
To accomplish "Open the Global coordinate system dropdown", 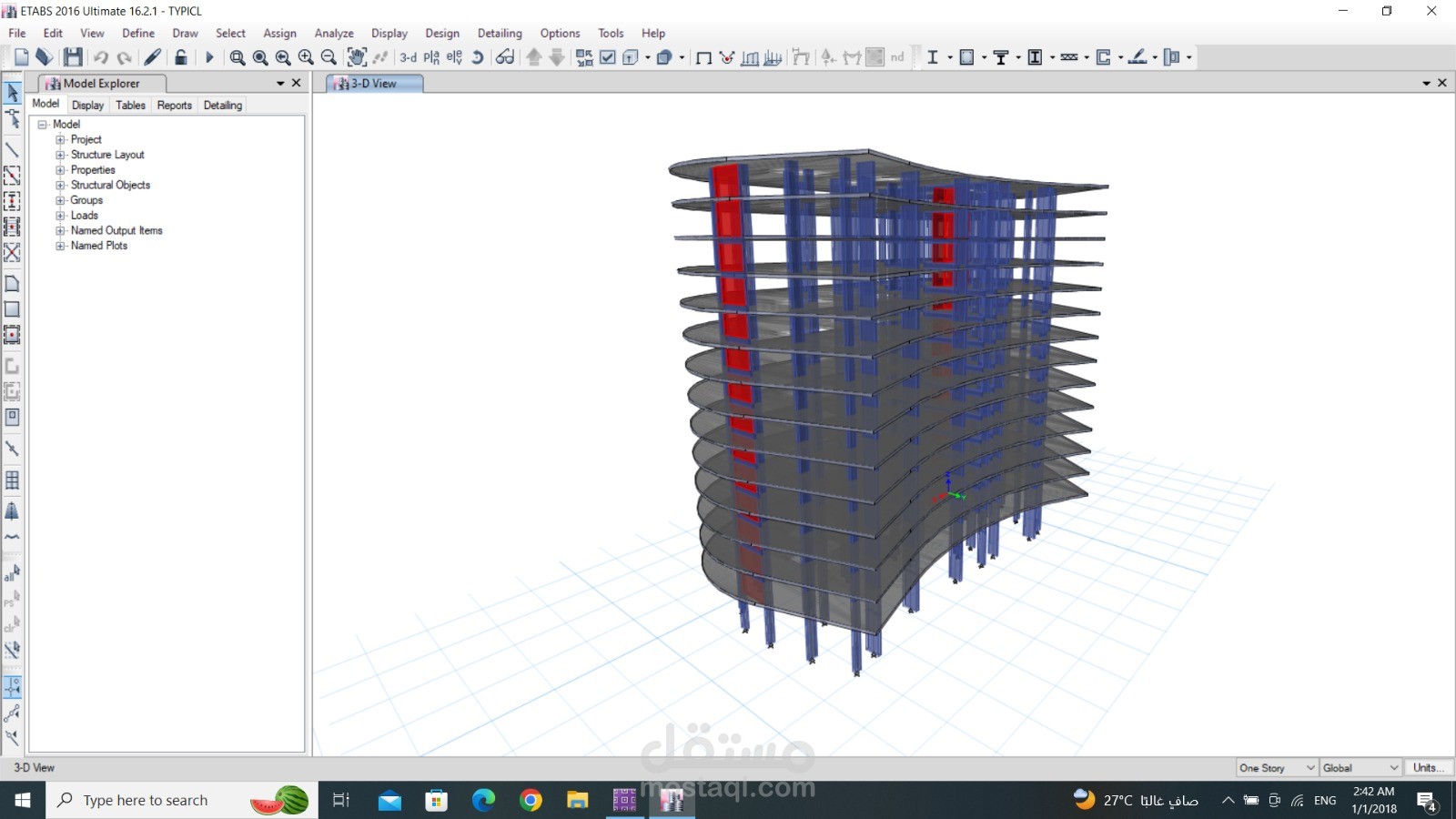I will (x=1360, y=768).
